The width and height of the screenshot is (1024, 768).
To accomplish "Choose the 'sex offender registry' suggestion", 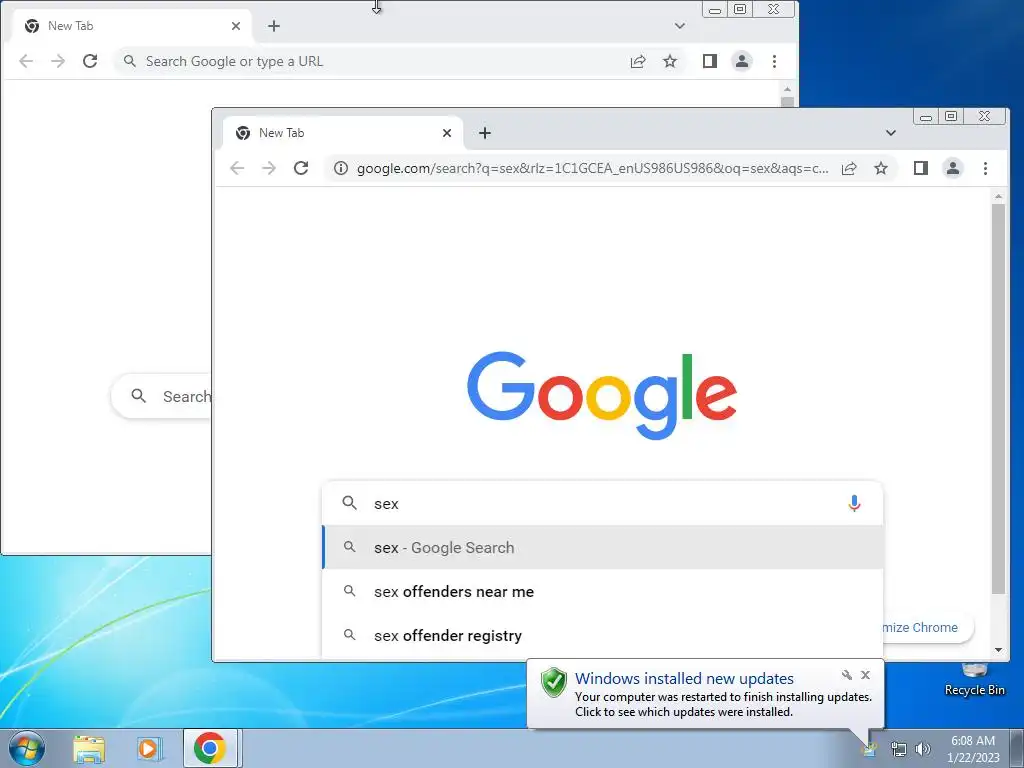I will (603, 635).
